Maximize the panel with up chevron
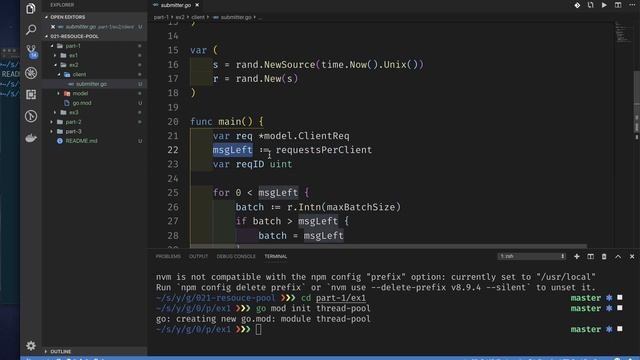The width and height of the screenshot is (640, 360). pyautogui.click(x=618, y=256)
